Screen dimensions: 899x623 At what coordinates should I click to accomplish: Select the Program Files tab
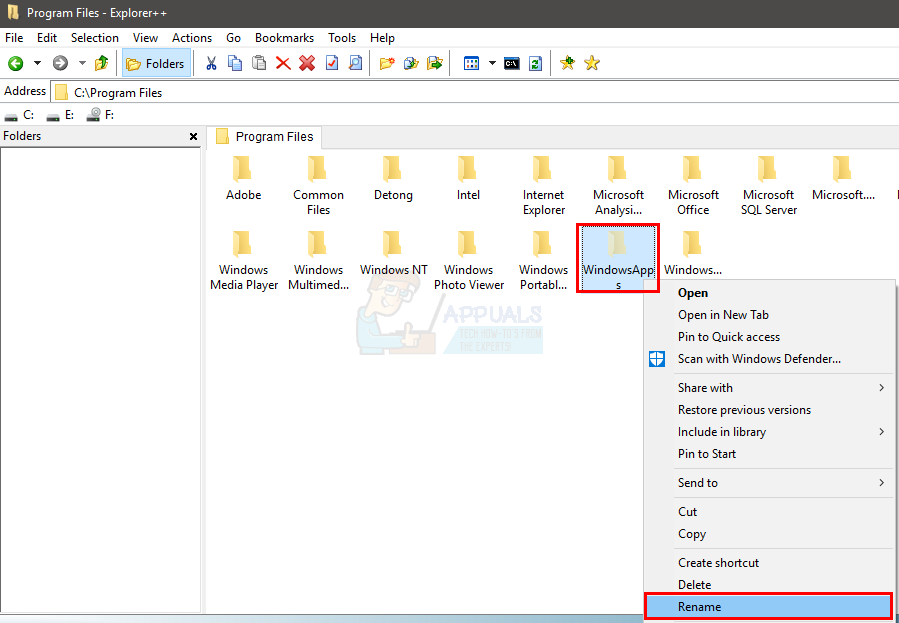tap(264, 137)
